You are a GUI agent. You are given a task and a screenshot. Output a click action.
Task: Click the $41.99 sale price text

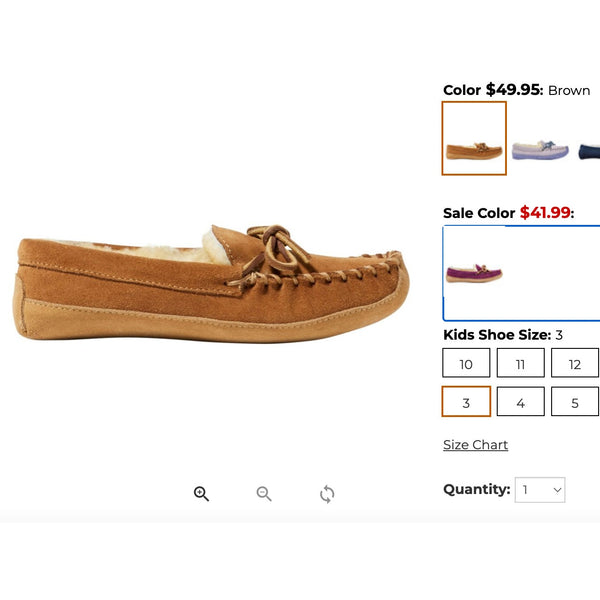[x=545, y=213]
